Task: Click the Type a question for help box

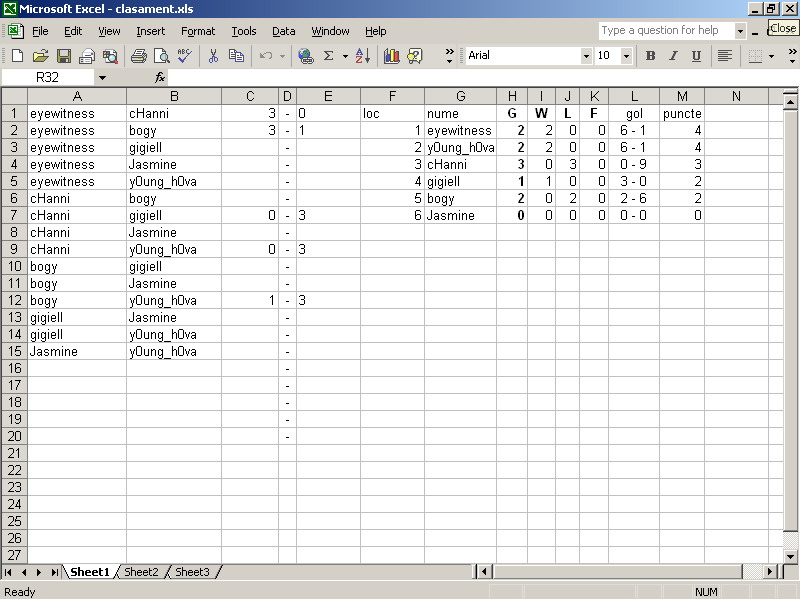Action: point(665,31)
